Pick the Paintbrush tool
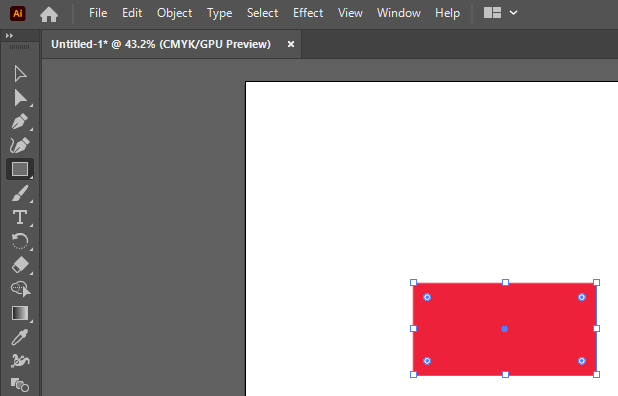The width and height of the screenshot is (618, 396). coord(20,193)
